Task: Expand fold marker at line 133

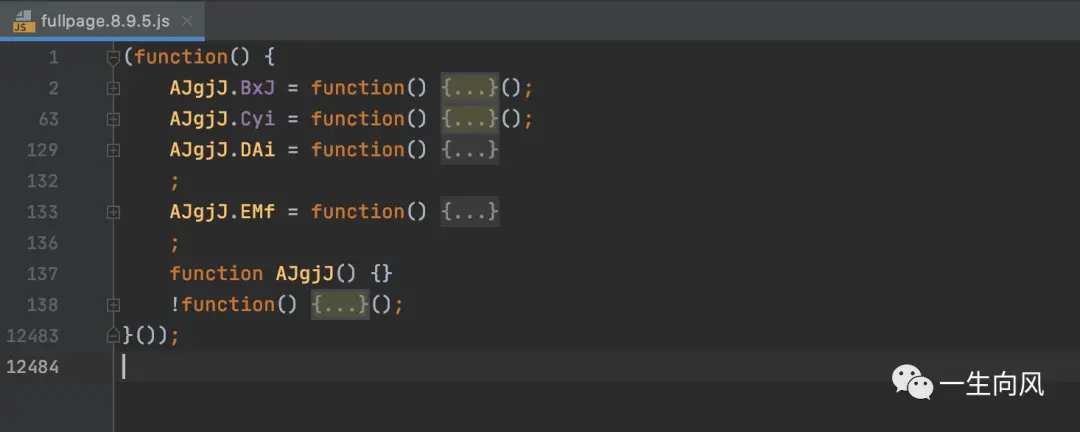Action: pos(114,212)
